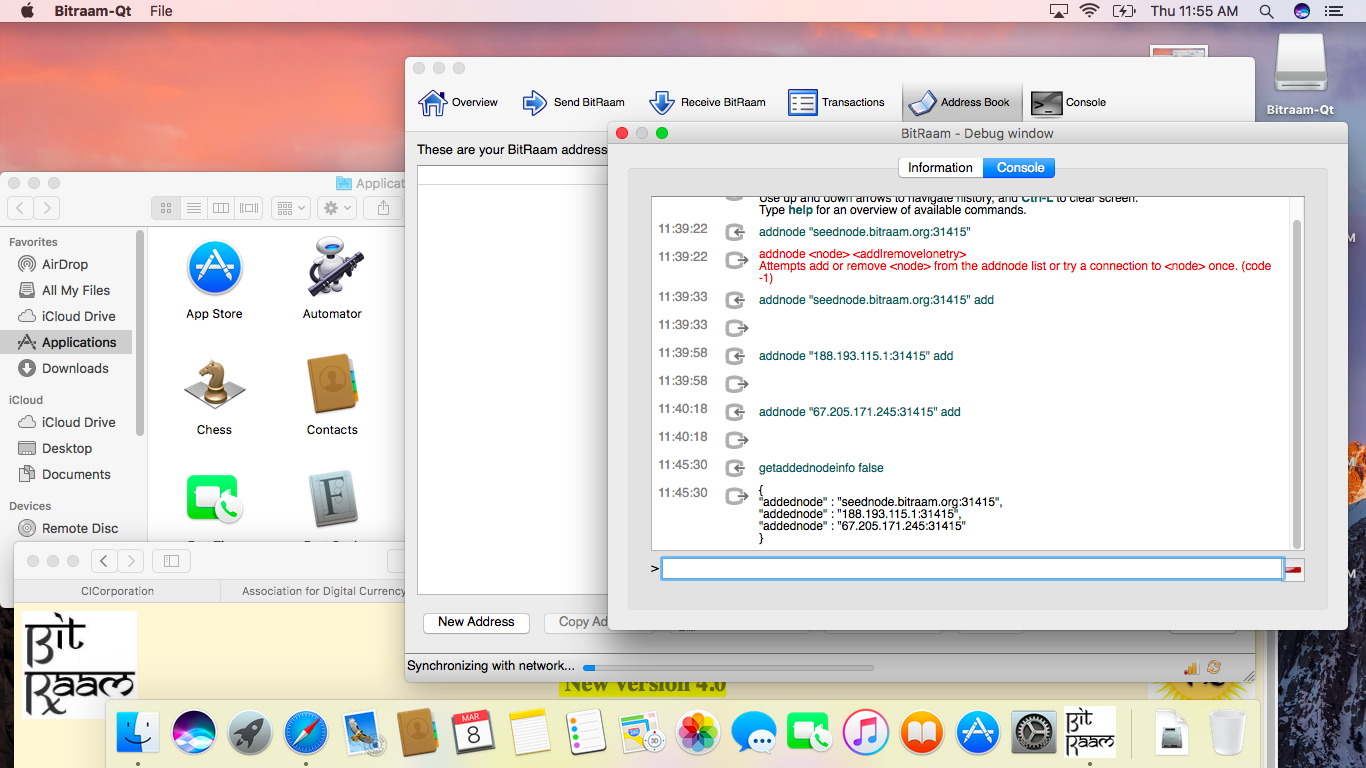Screen dimensions: 1366x768
Task: Show the Transactions list
Action: 837,102
